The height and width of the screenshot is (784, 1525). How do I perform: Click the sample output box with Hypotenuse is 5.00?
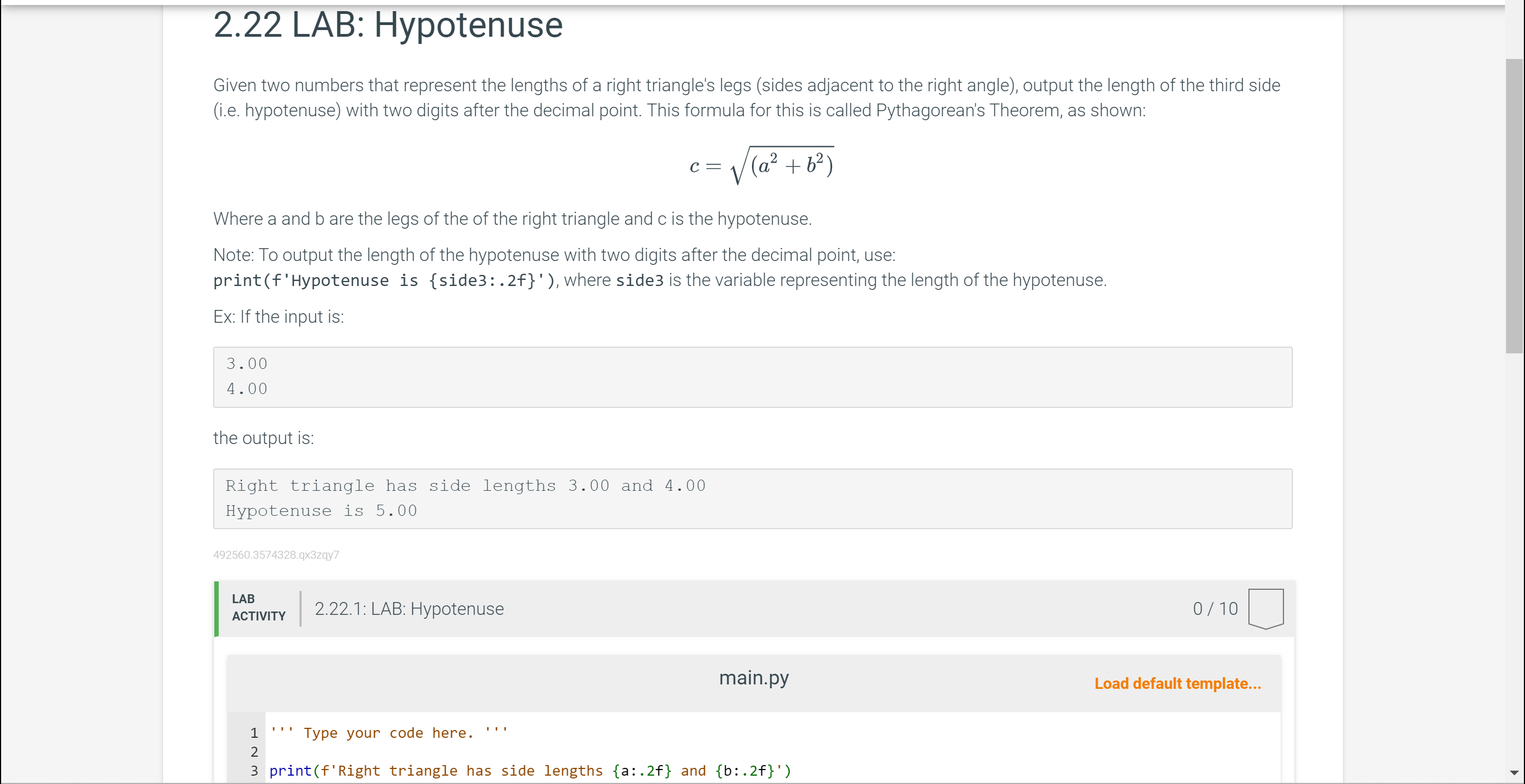click(x=752, y=498)
